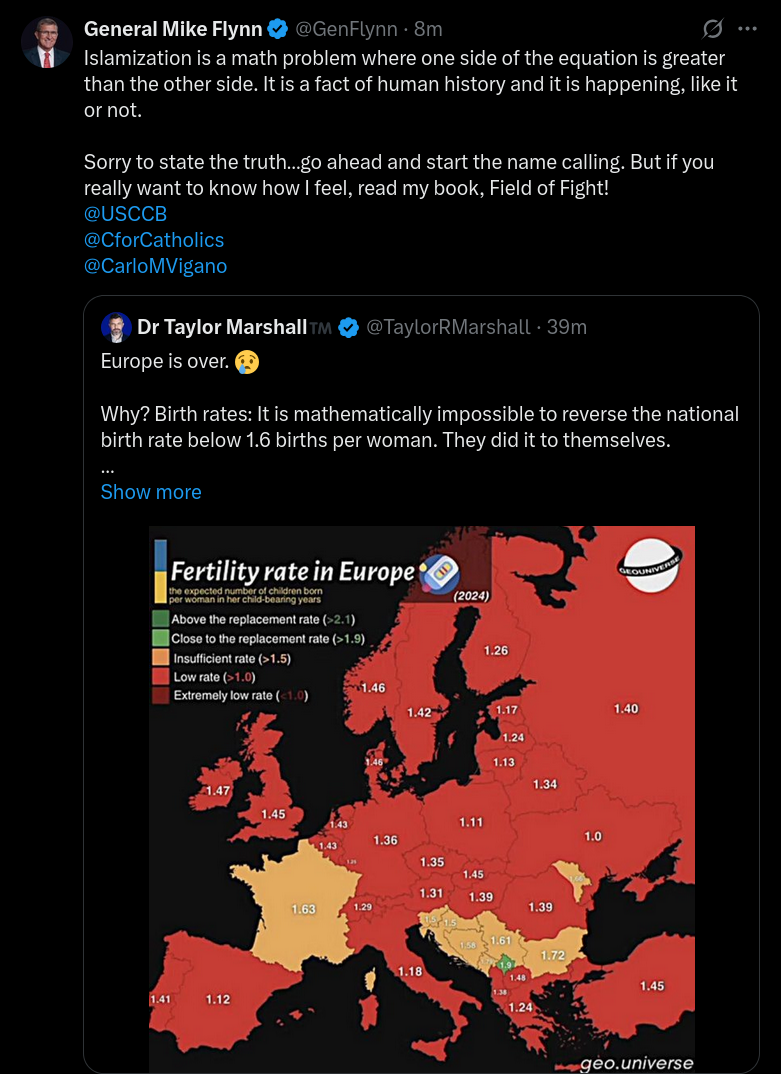Open the Europe fertility rate map image
This screenshot has height=1074, width=781.
tap(421, 798)
